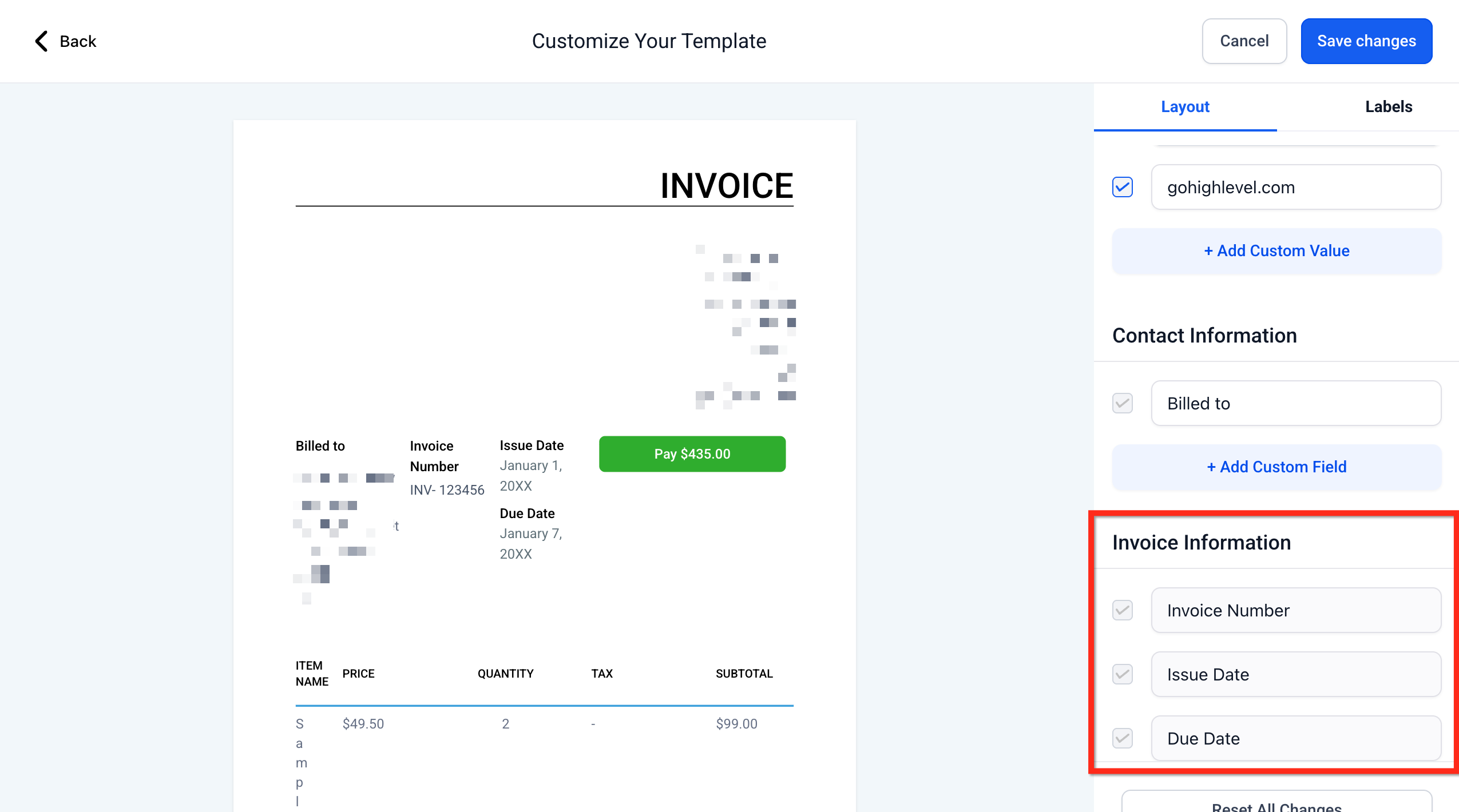The image size is (1459, 812).
Task: Click Reset All Changes button
Action: point(1276,804)
